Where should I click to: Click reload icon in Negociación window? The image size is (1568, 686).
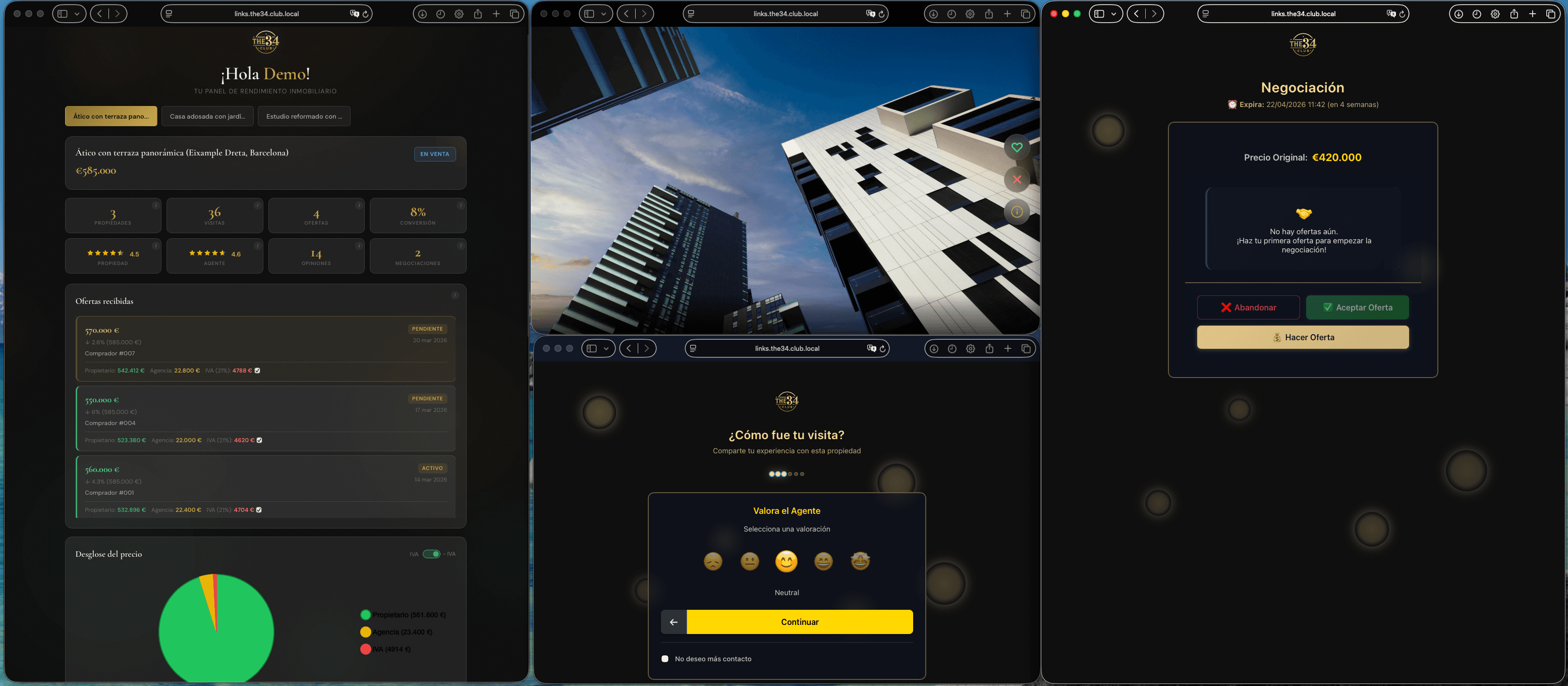[1402, 14]
